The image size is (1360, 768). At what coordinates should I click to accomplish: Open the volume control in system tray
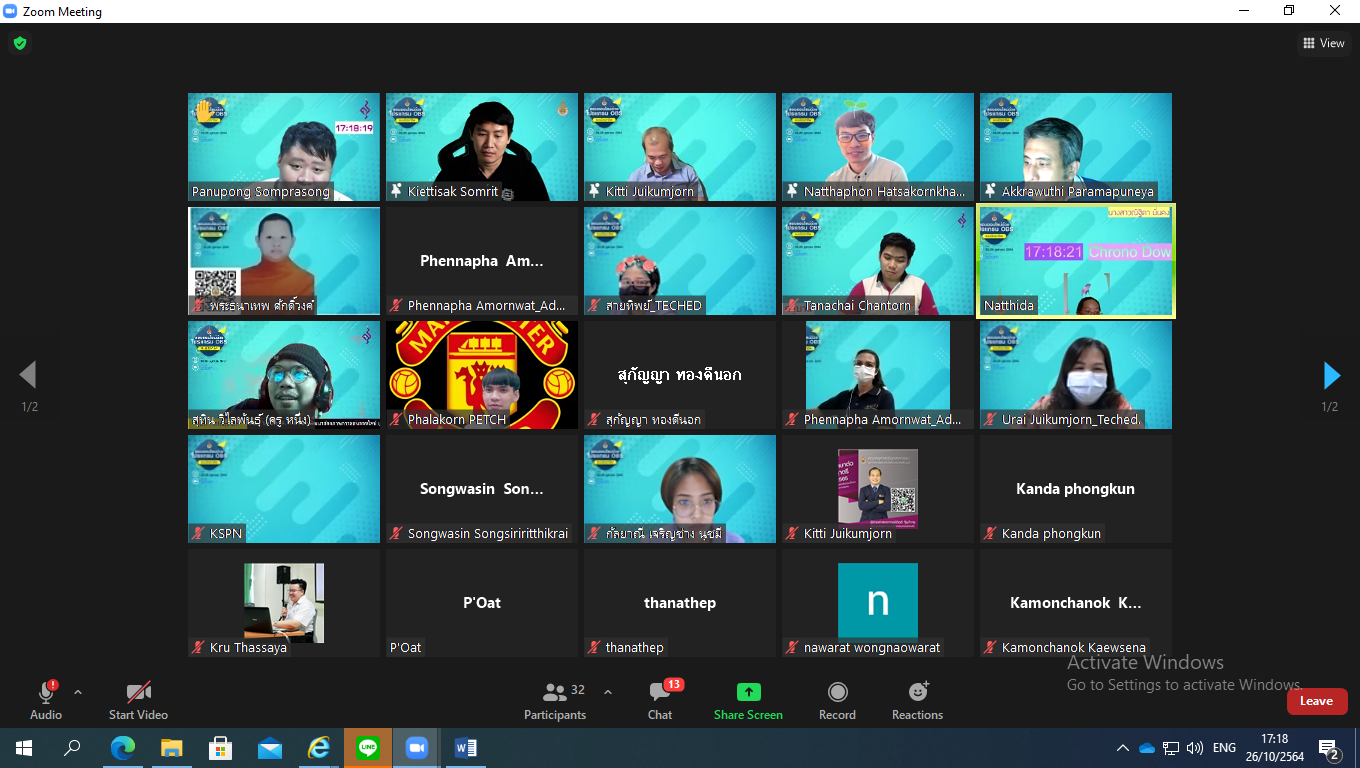(1195, 748)
